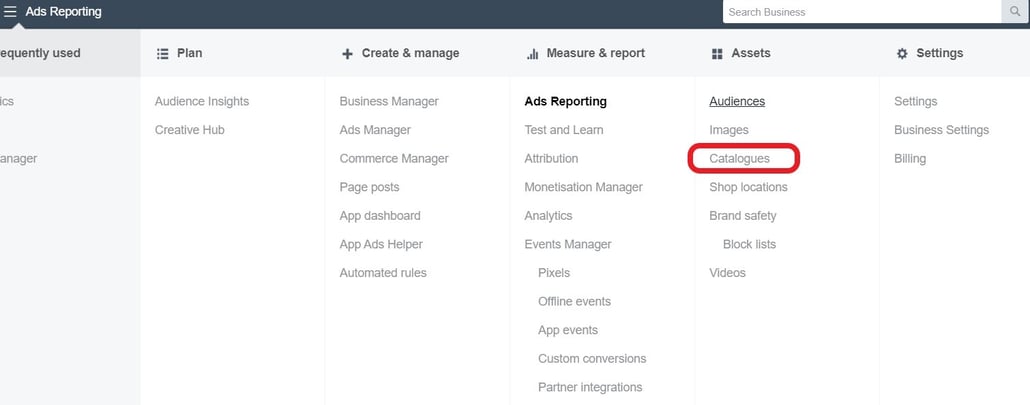Open Images under Assets
Viewport: 1030px width, 405px height.
point(728,130)
